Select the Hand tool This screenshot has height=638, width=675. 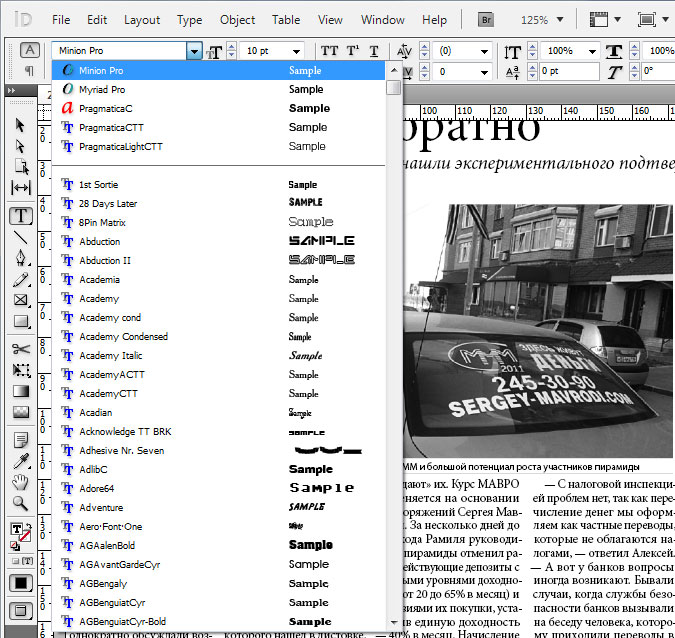tap(21, 482)
